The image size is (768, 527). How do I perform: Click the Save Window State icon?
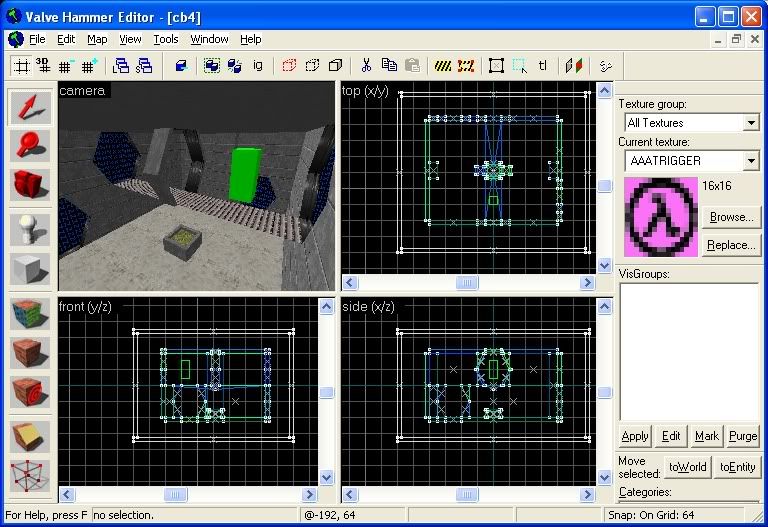144,66
